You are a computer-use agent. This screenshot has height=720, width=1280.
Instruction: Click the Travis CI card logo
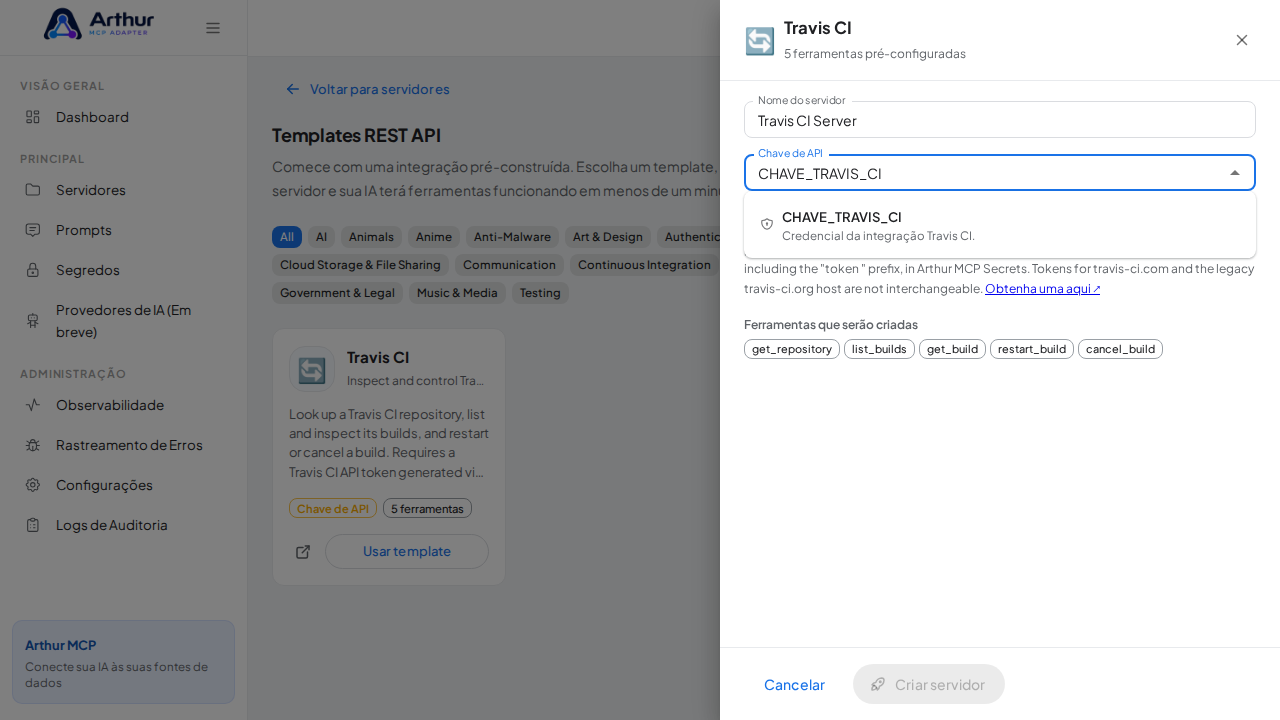pos(311,368)
